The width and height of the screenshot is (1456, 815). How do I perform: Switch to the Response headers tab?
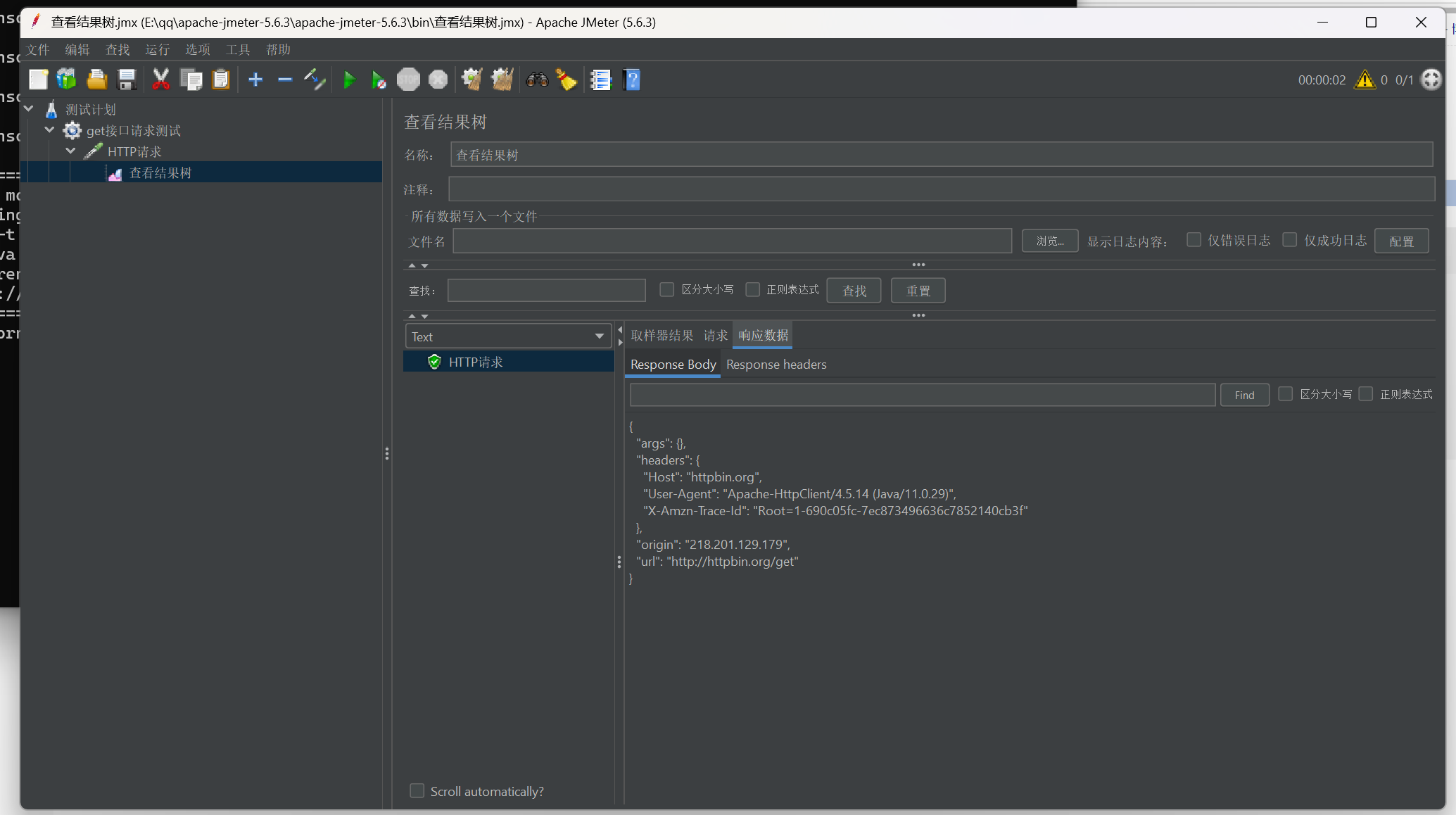click(776, 365)
